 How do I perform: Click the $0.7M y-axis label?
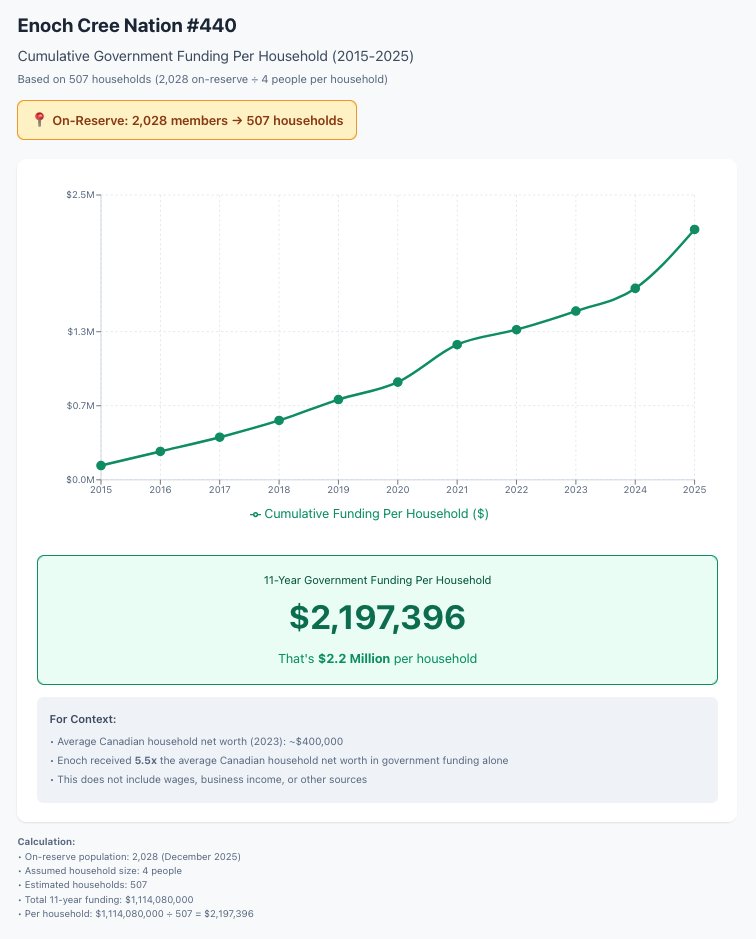pyautogui.click(x=80, y=405)
